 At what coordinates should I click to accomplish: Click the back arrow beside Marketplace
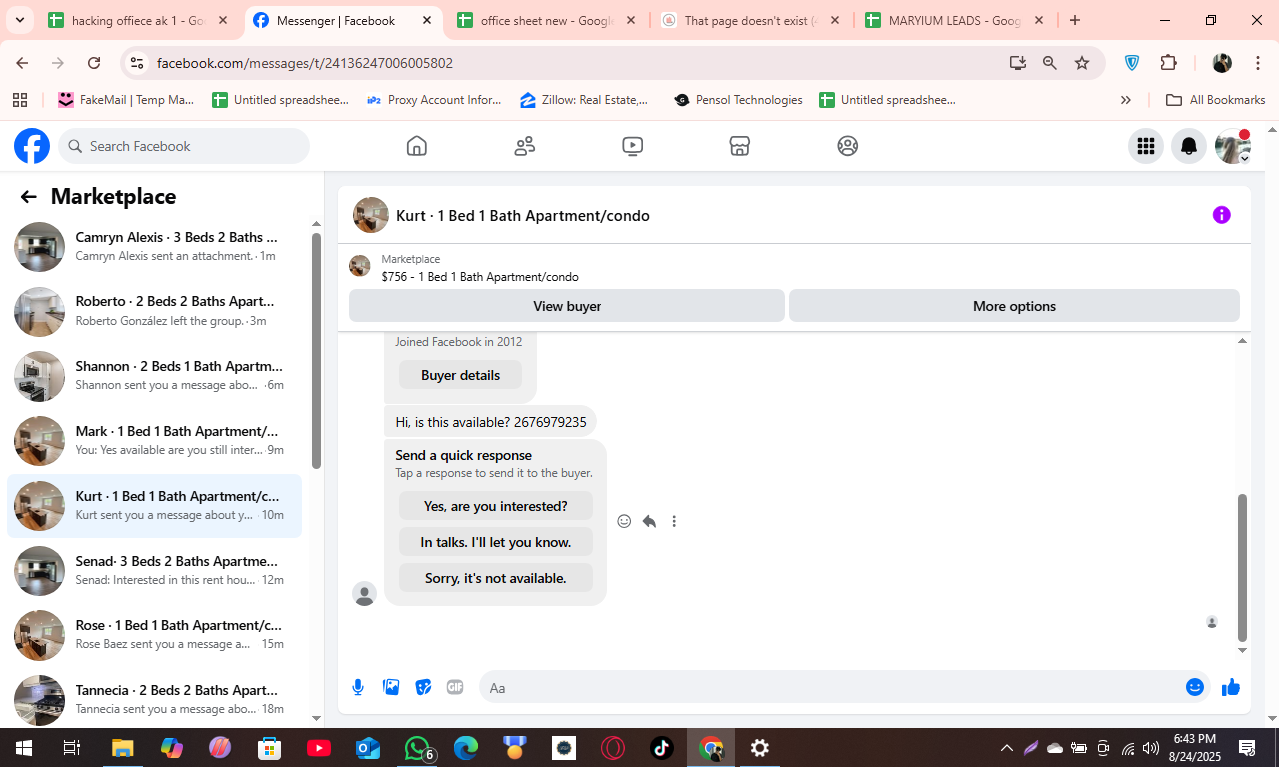pyautogui.click(x=29, y=197)
